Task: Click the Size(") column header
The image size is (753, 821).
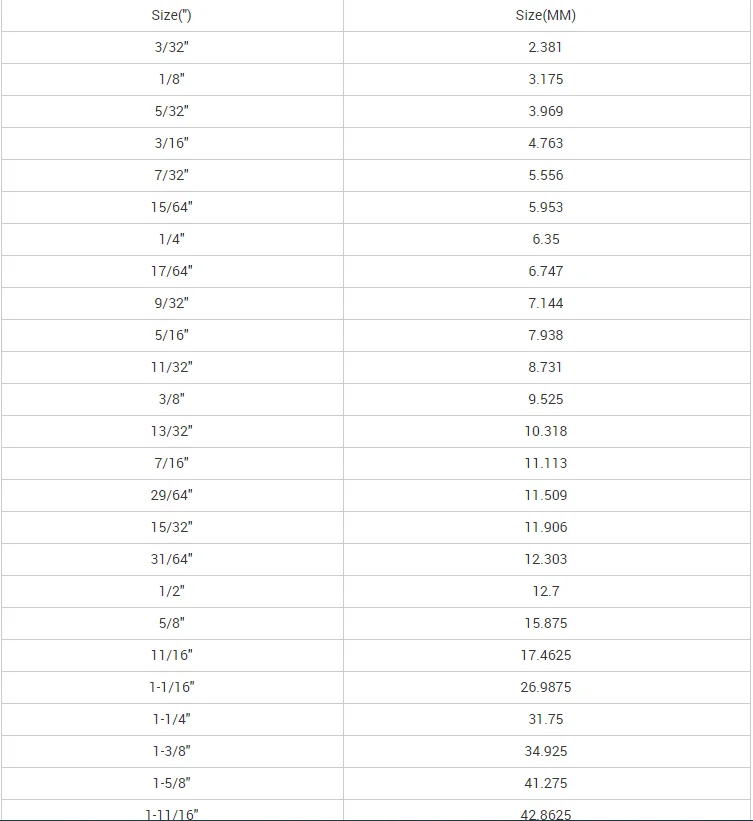Action: (x=171, y=15)
